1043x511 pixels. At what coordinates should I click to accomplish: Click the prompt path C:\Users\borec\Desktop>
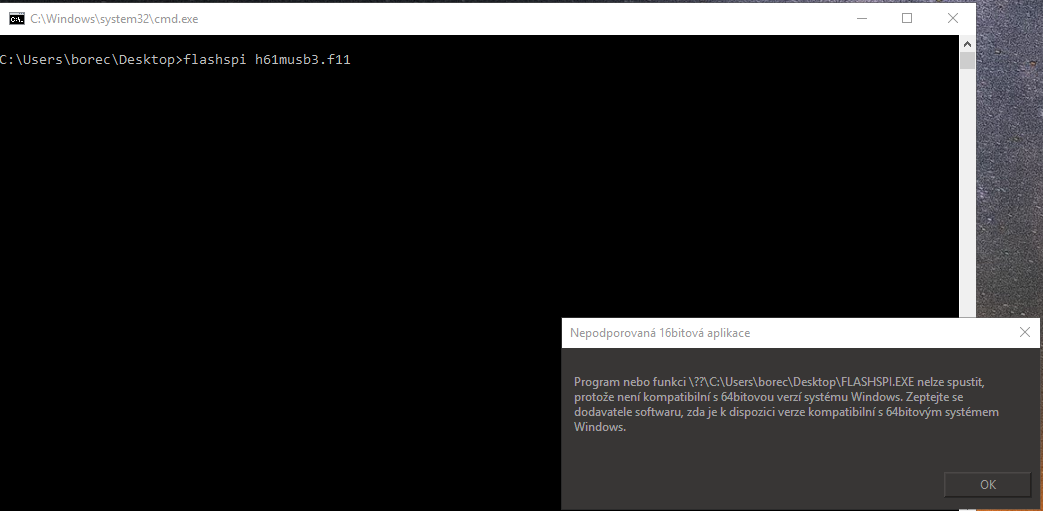tap(91, 60)
